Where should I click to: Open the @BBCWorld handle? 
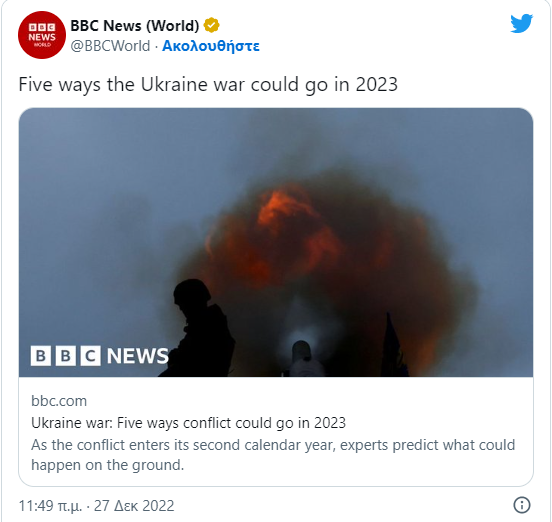(110, 46)
